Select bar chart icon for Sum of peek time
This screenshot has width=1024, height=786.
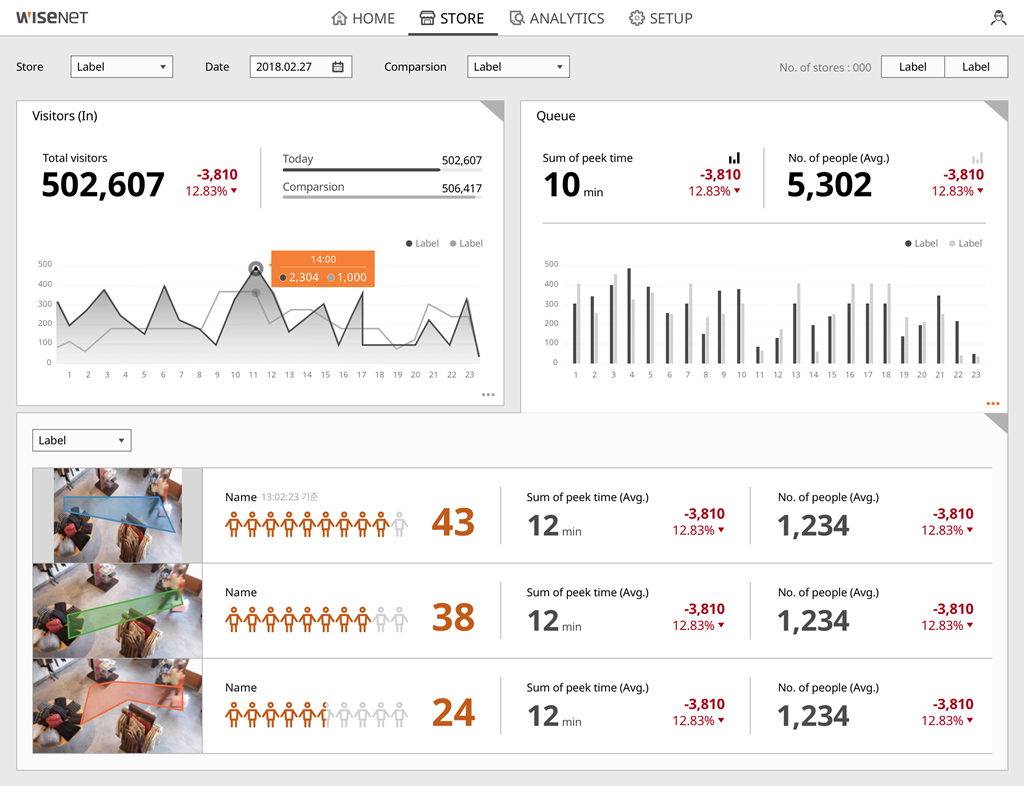pyautogui.click(x=735, y=158)
